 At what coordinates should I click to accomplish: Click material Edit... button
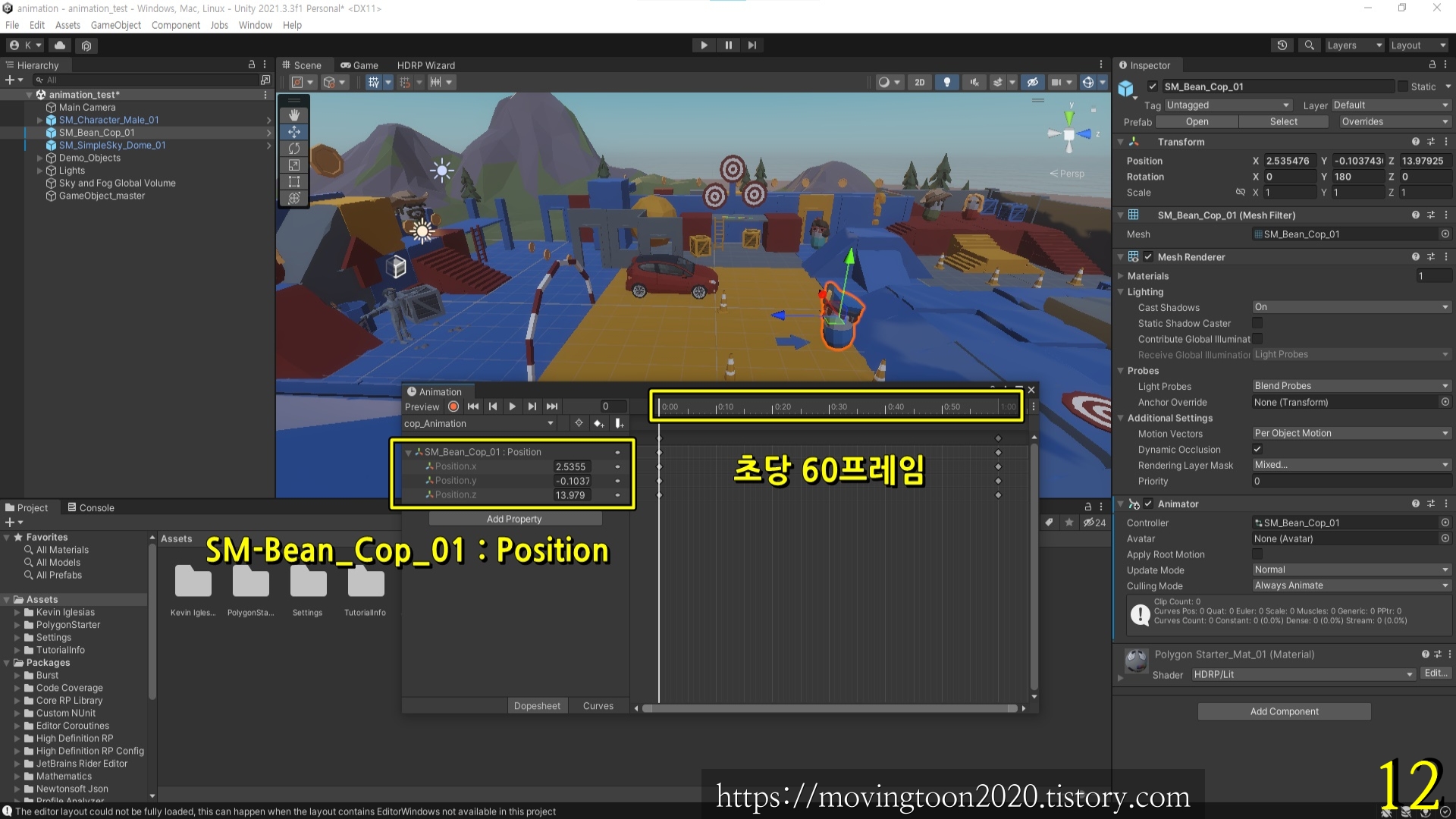pos(1436,673)
